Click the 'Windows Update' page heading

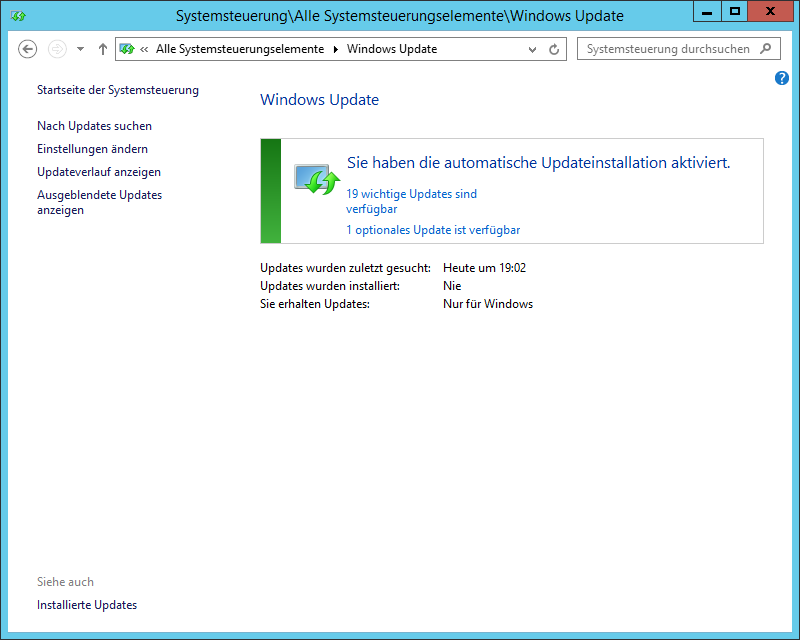coord(319,100)
